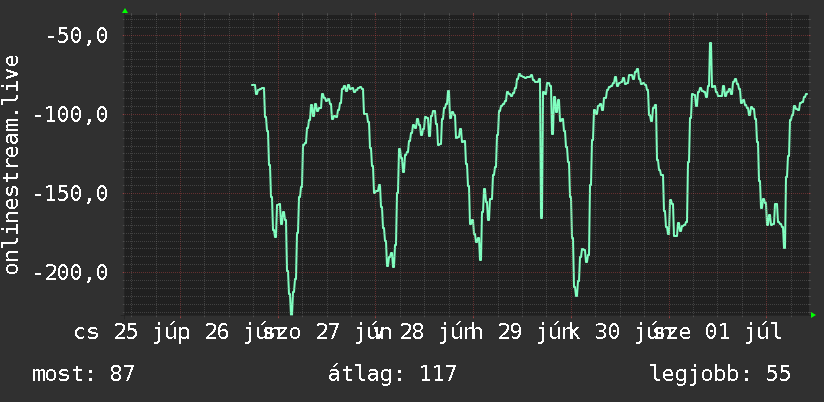This screenshot has width=824, height=402.
Task: Click the right end point of the green line
Action: (807, 94)
